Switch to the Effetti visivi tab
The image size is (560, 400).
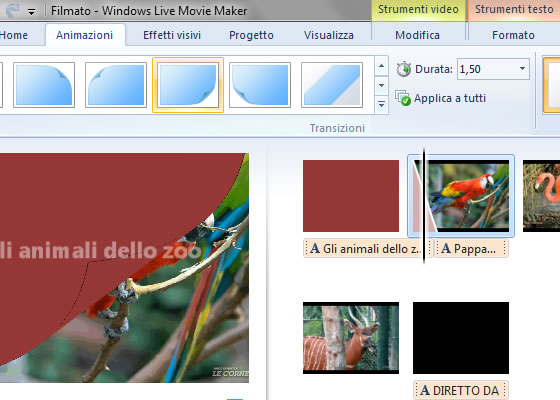(x=172, y=35)
